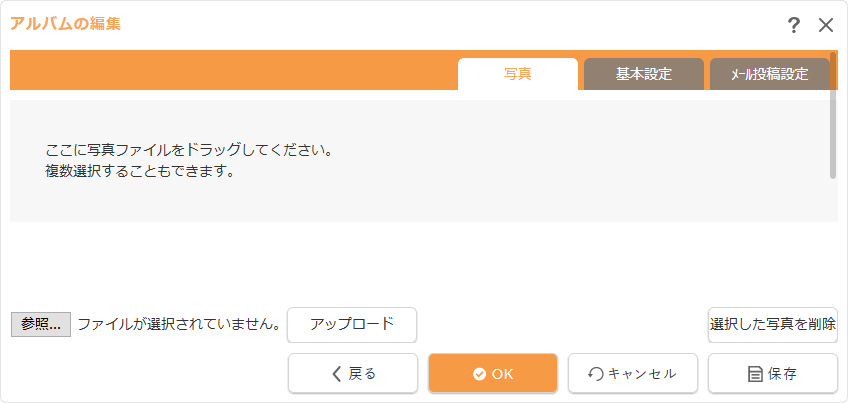The height and width of the screenshot is (403, 848).
Task: Save the album with the 保存 button
Action: 773,373
